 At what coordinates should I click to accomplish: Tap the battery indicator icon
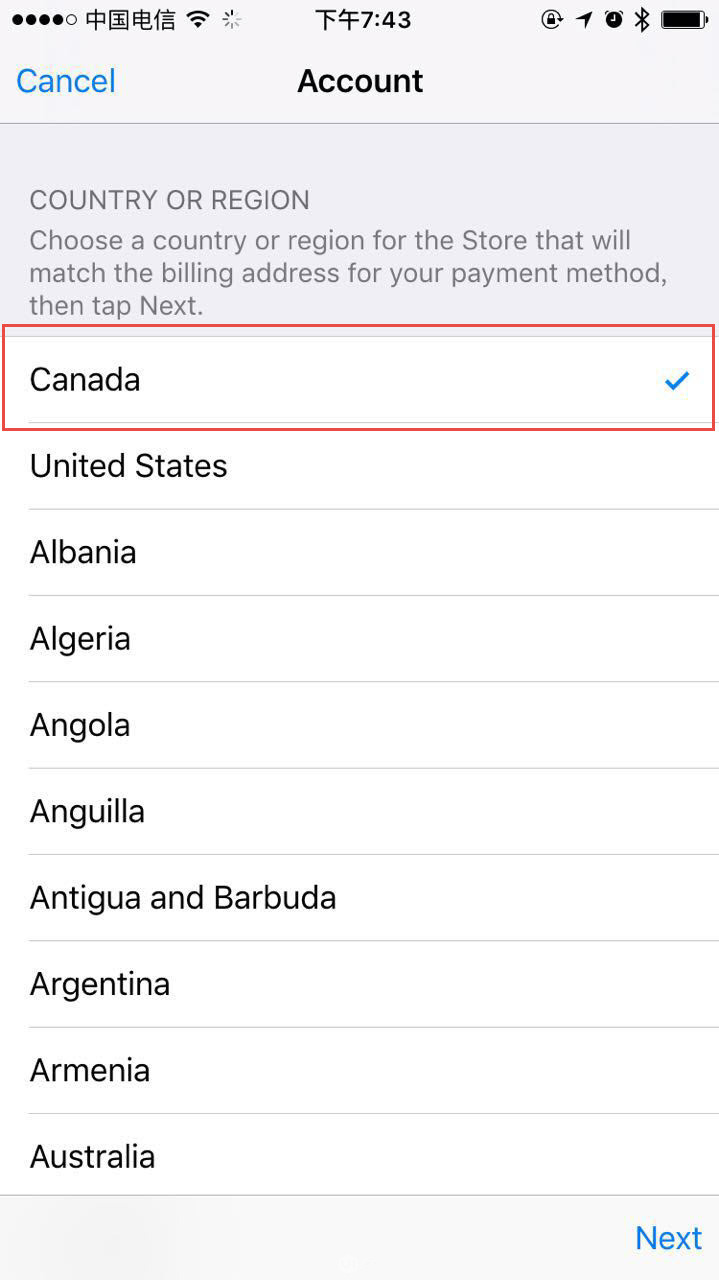coord(685,19)
